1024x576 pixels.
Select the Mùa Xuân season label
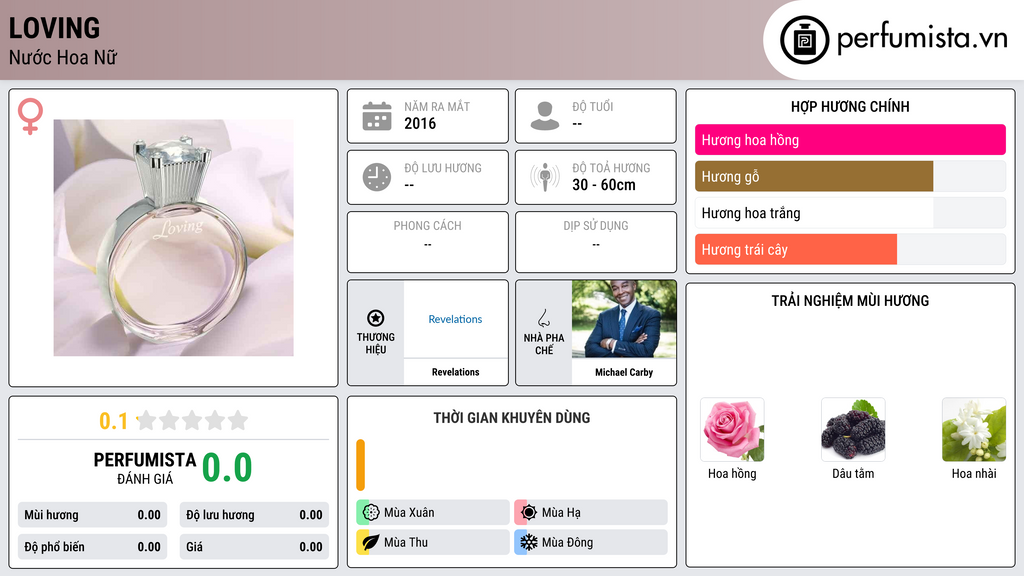[409, 513]
